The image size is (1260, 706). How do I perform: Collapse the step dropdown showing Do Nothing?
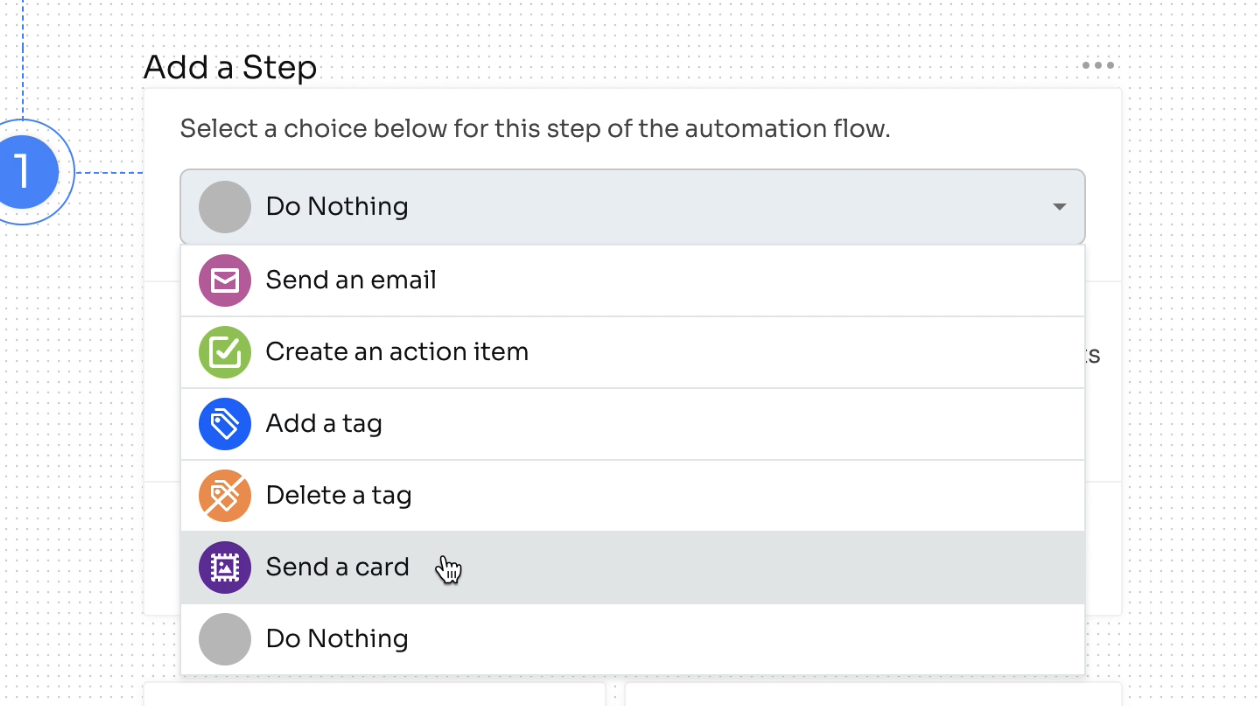pyautogui.click(x=632, y=207)
